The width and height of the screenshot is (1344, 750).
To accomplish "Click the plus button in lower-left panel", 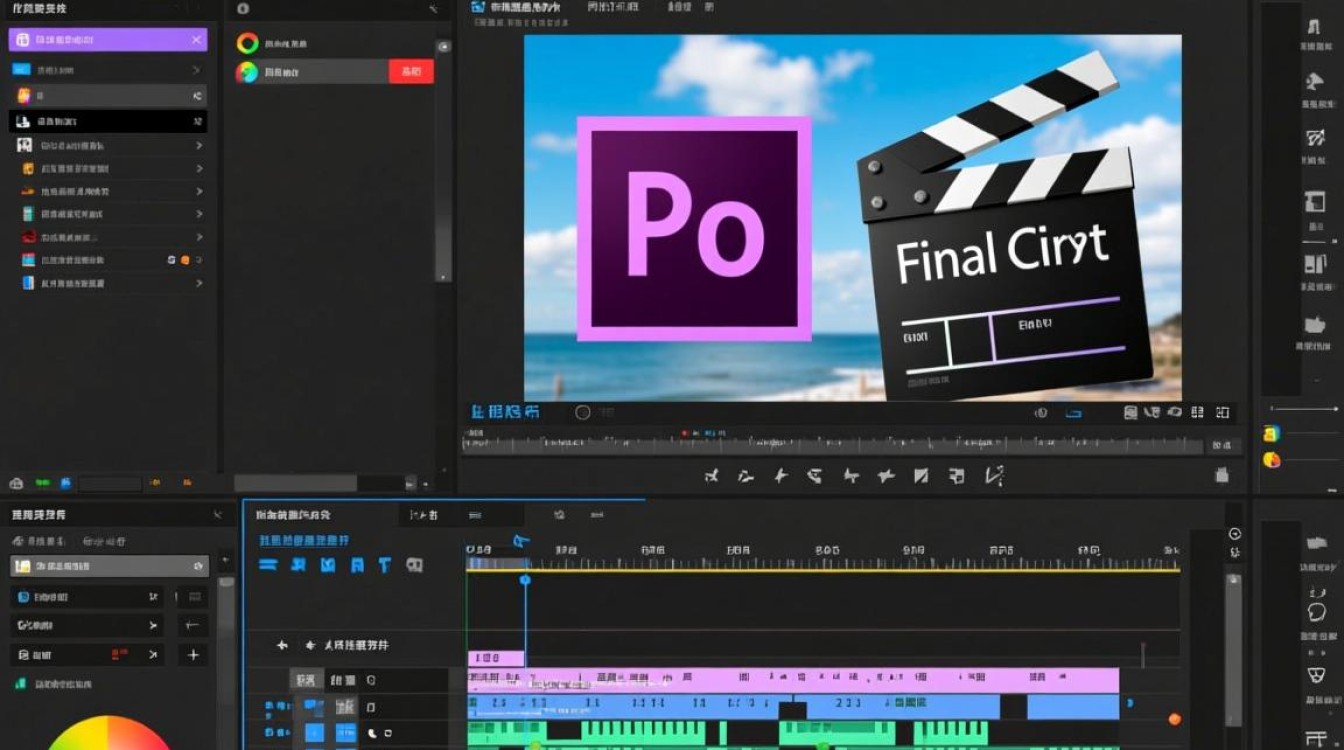I will 193,655.
